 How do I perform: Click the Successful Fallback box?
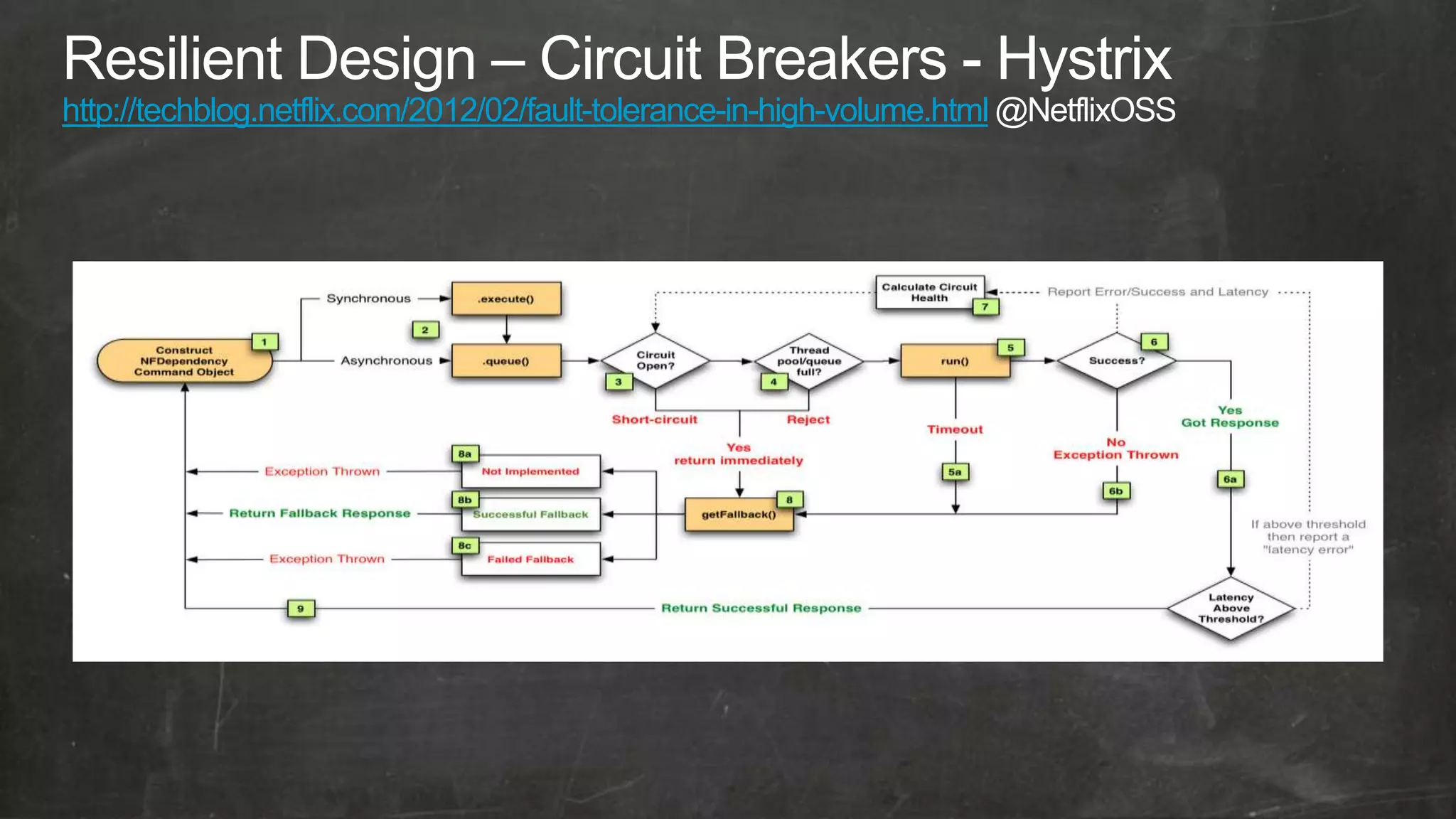(530, 515)
